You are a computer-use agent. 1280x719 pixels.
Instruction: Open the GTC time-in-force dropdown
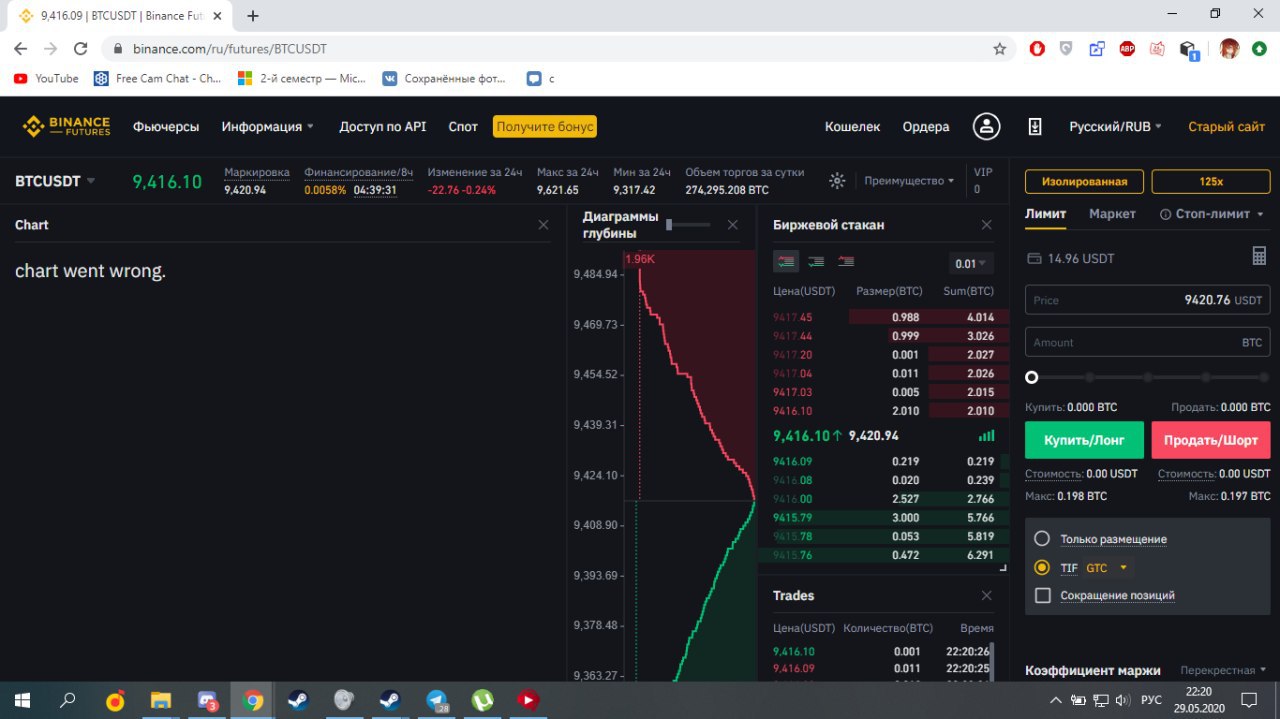1107,567
